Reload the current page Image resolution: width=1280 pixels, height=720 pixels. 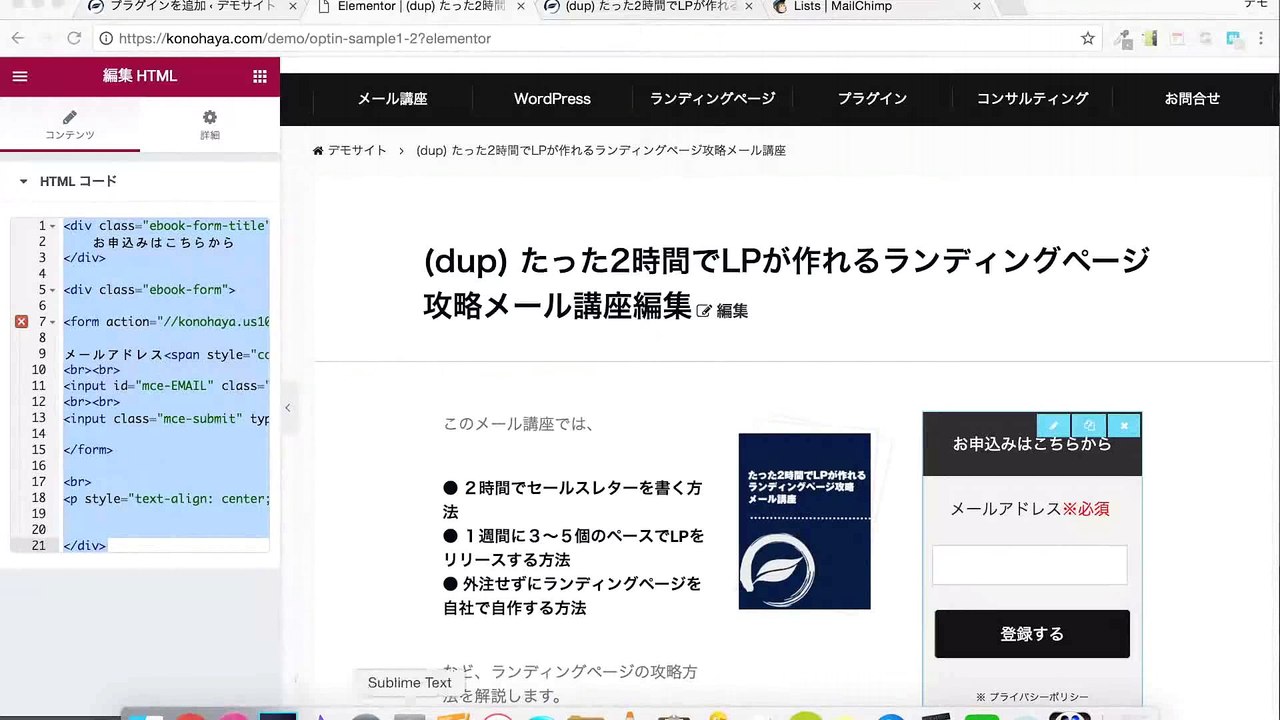point(74,38)
